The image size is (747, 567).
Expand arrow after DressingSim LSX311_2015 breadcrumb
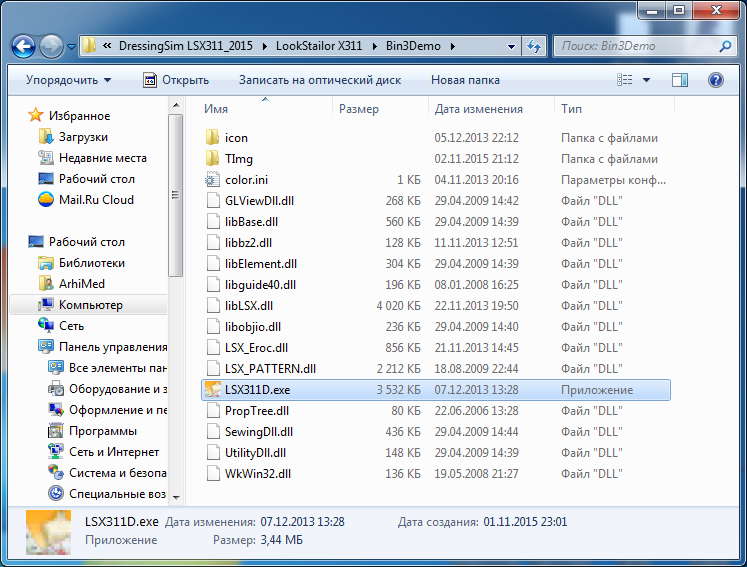point(264,46)
